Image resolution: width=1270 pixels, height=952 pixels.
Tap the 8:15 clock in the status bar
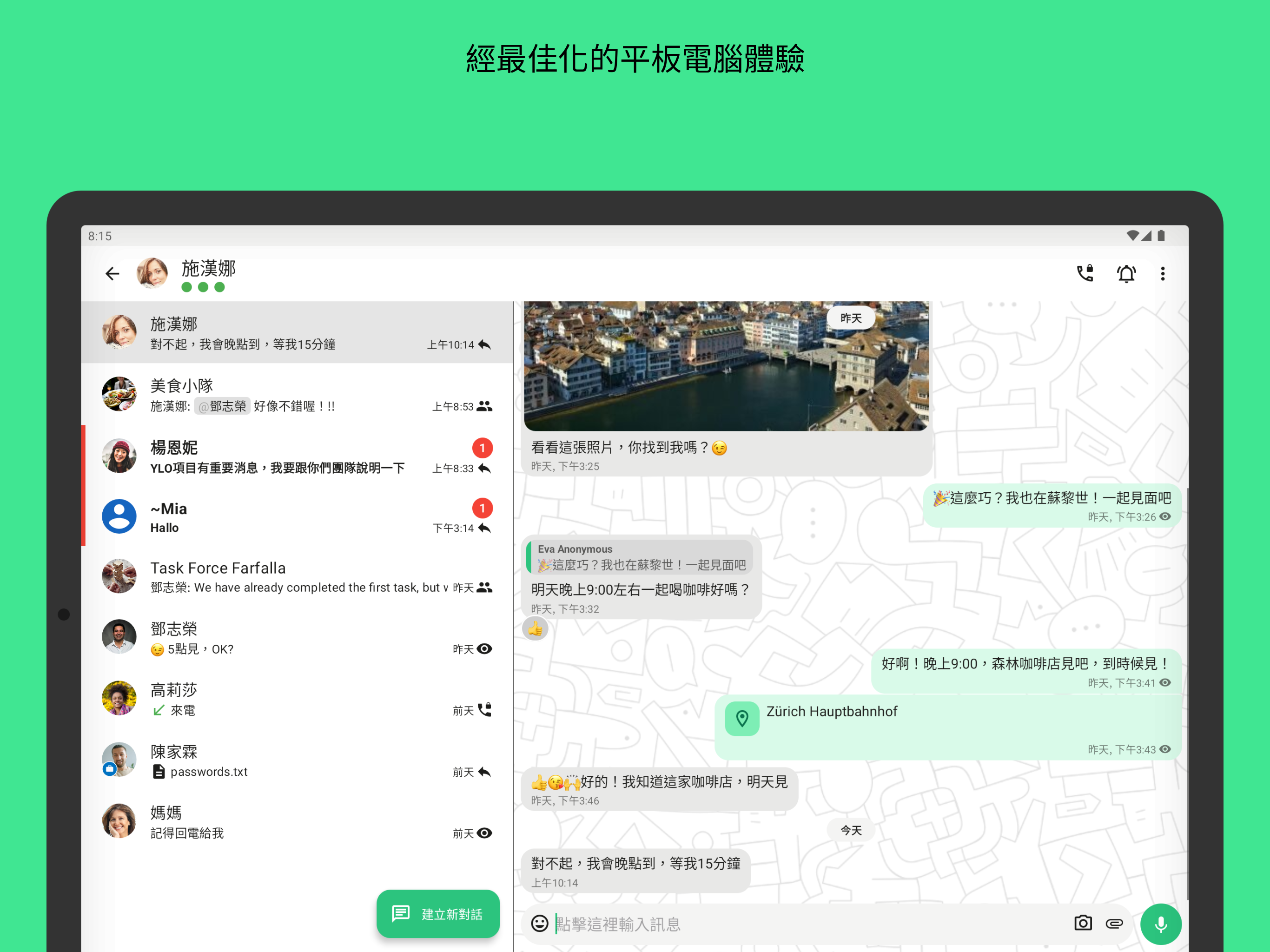click(x=100, y=236)
